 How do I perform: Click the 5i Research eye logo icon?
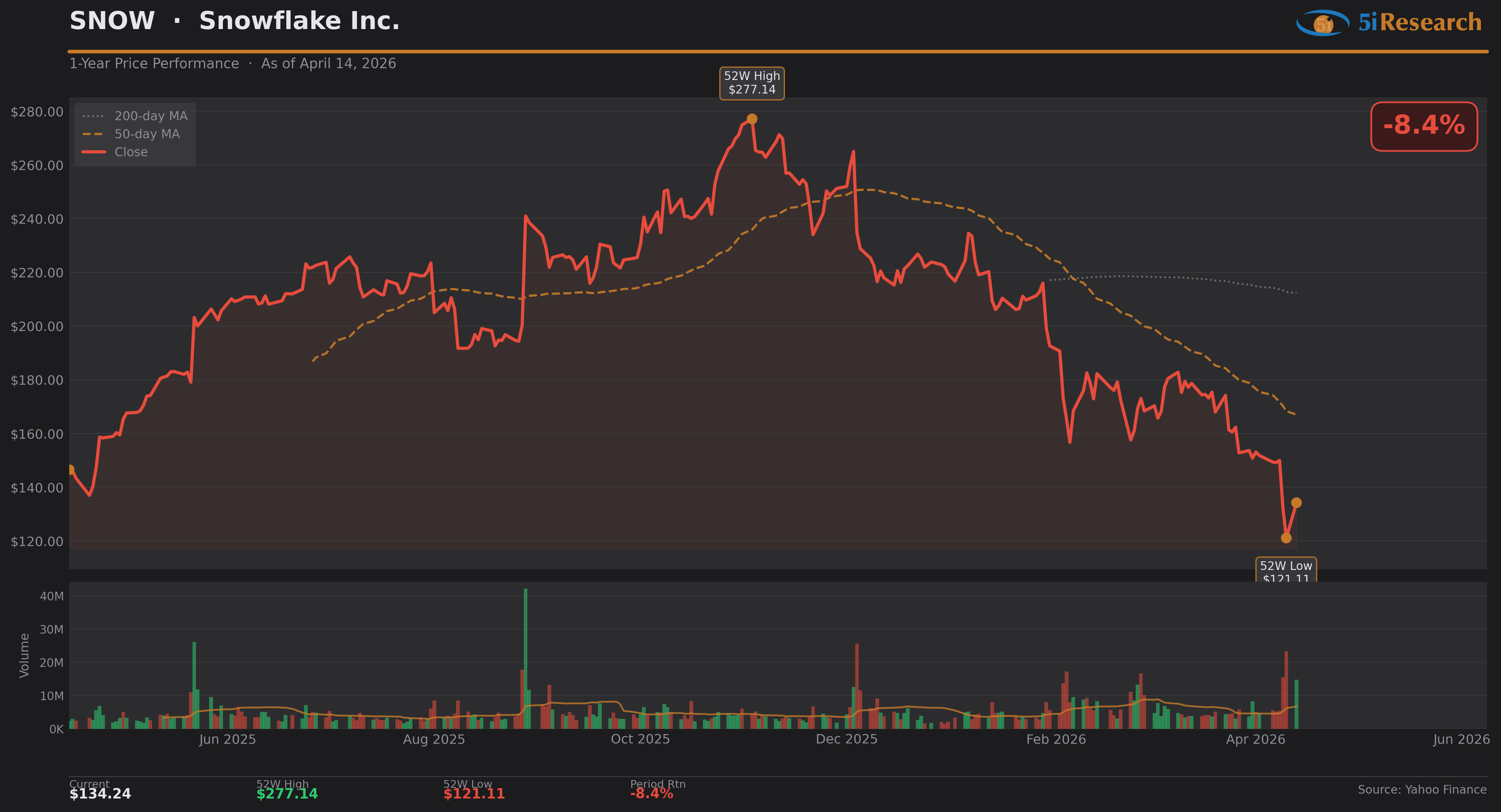click(1323, 23)
